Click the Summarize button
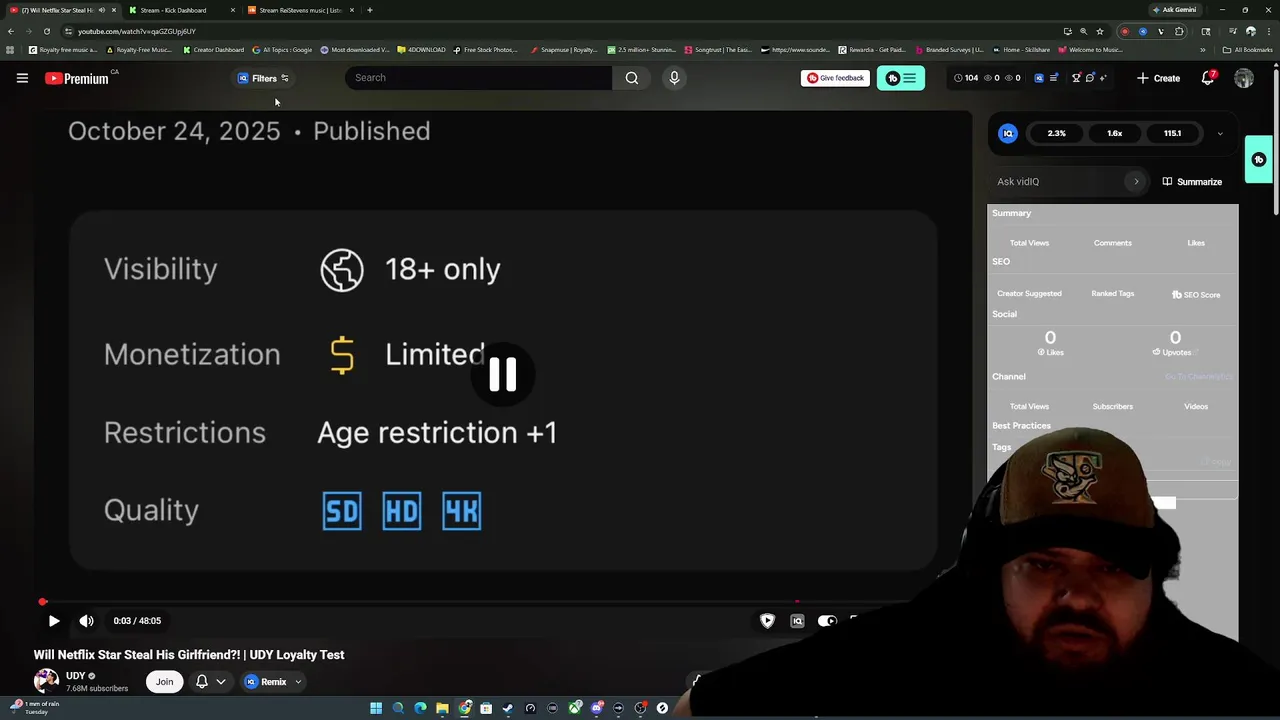Screen dimensions: 1280x720 pyautogui.click(x=1192, y=182)
